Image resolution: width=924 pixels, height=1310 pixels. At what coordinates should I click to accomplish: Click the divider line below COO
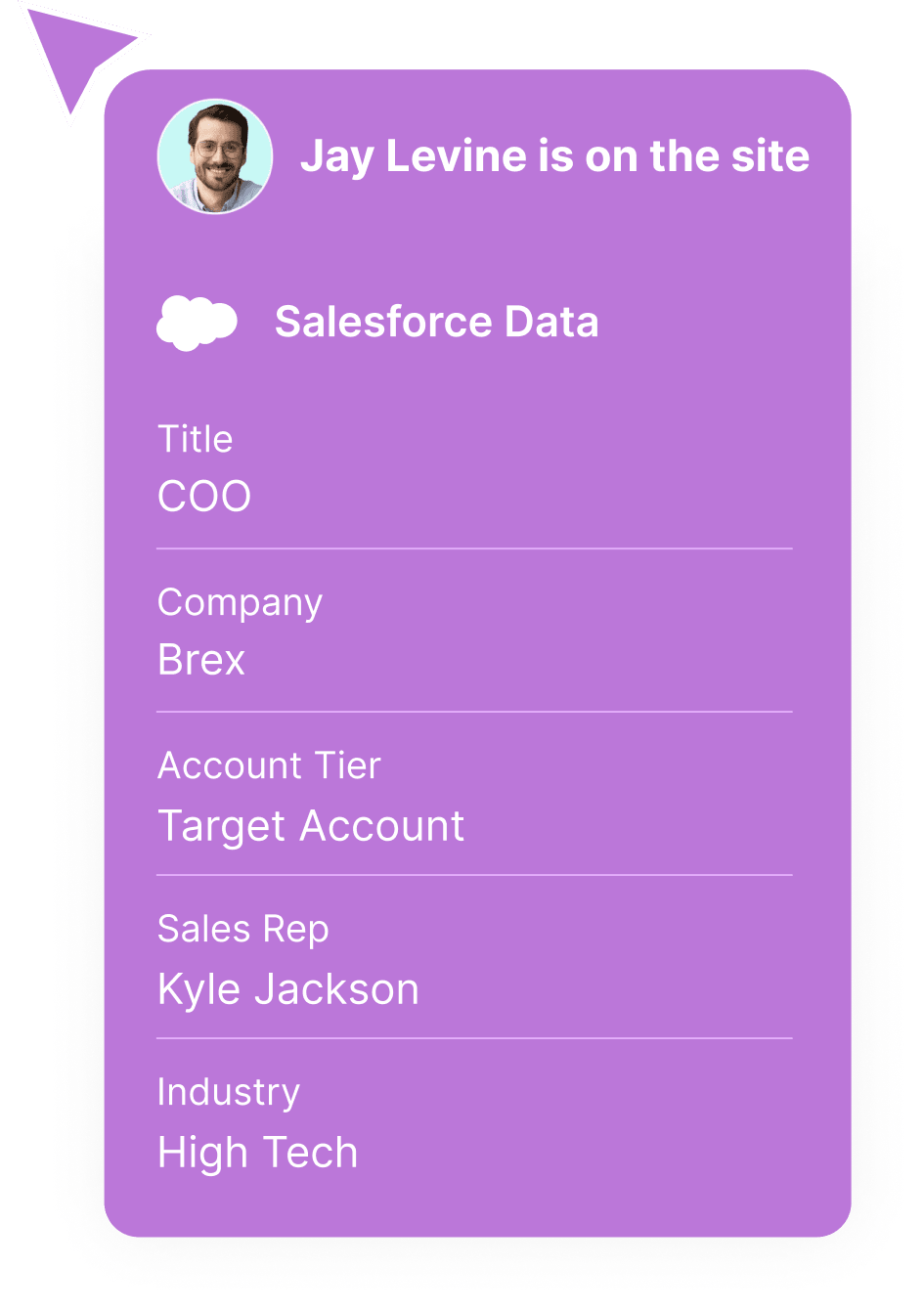474,549
